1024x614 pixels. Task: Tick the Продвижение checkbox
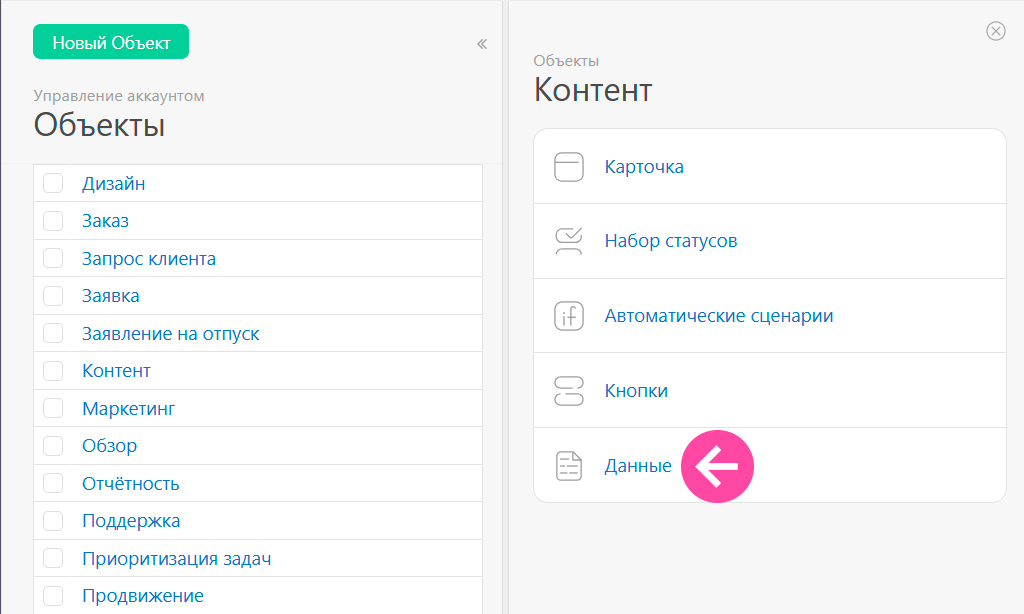pyautogui.click(x=53, y=596)
